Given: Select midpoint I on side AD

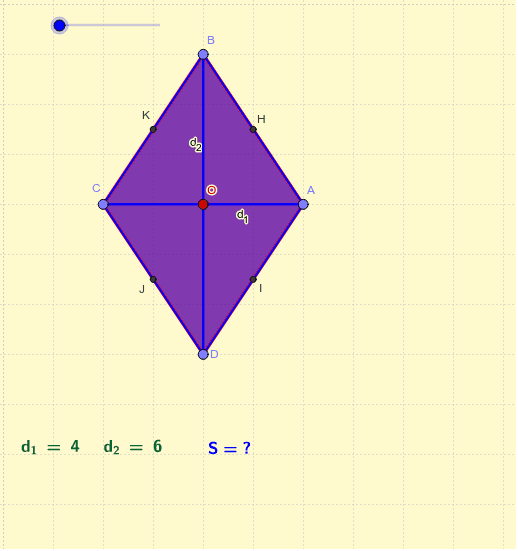Looking at the screenshot, I should click(254, 280).
